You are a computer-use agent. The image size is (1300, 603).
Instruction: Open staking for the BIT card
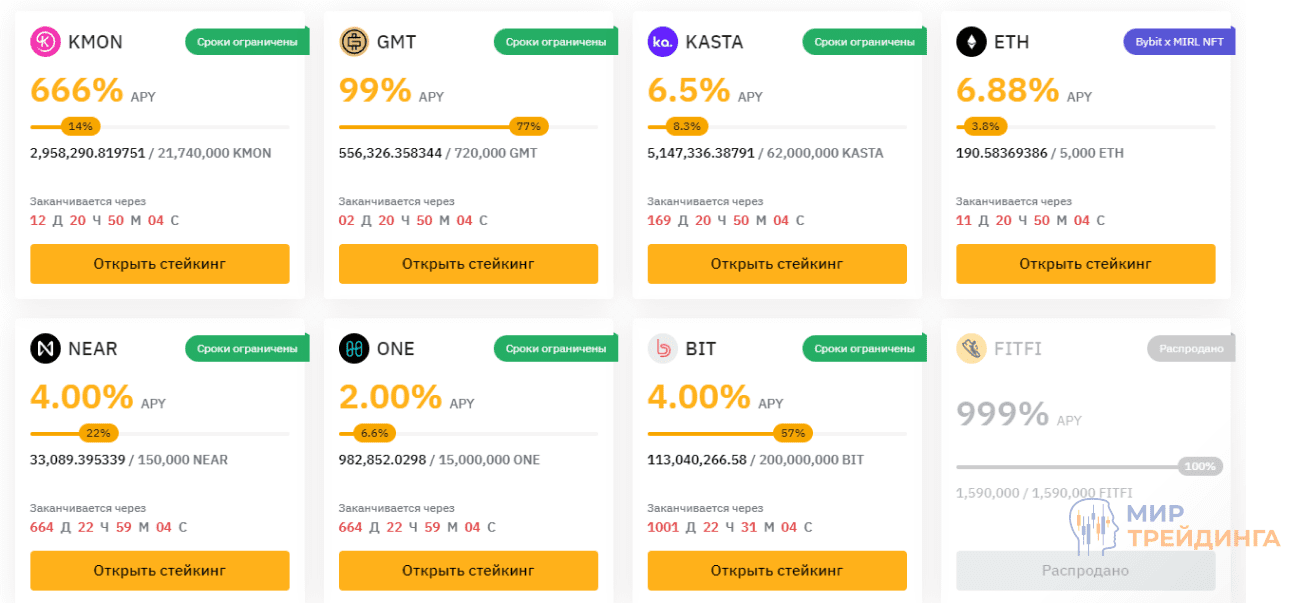[x=777, y=571]
